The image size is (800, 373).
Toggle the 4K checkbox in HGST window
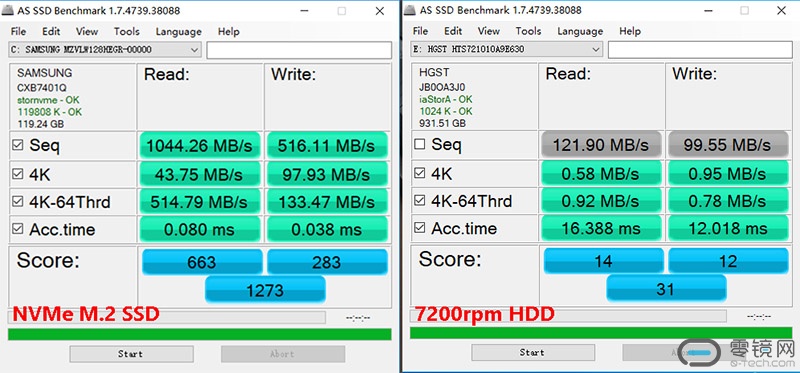pyautogui.click(x=420, y=173)
